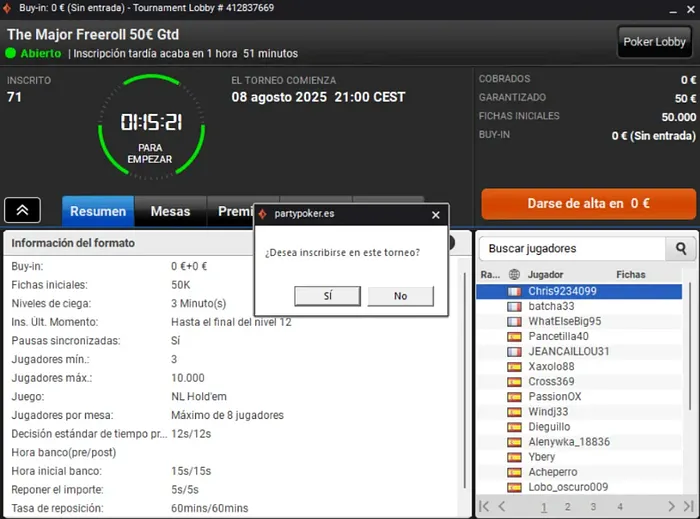This screenshot has width=700, height=519.
Task: Open page 1 of player list
Action: [x=544, y=507]
